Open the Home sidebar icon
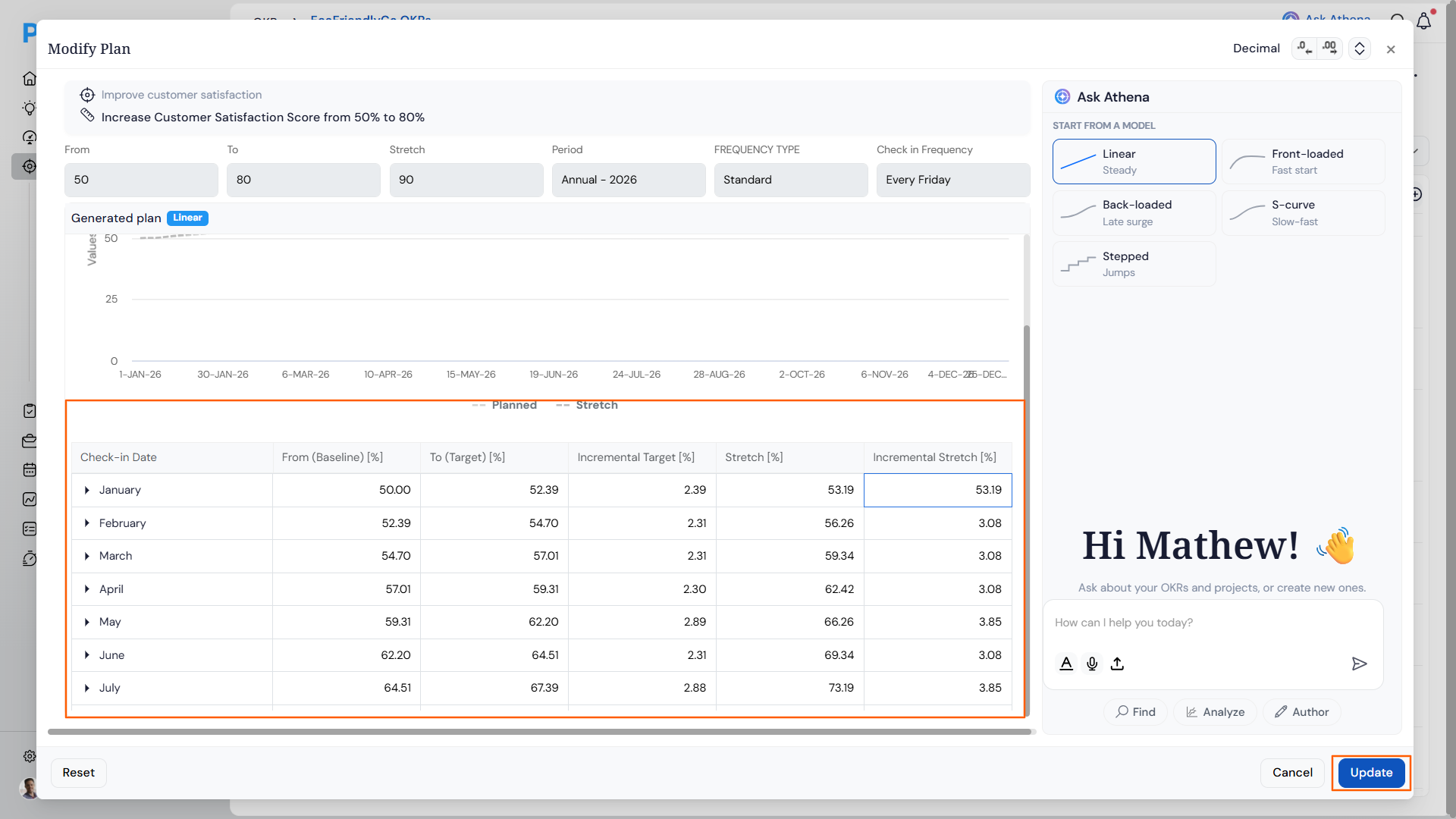Viewport: 1456px width, 819px height. (x=30, y=78)
